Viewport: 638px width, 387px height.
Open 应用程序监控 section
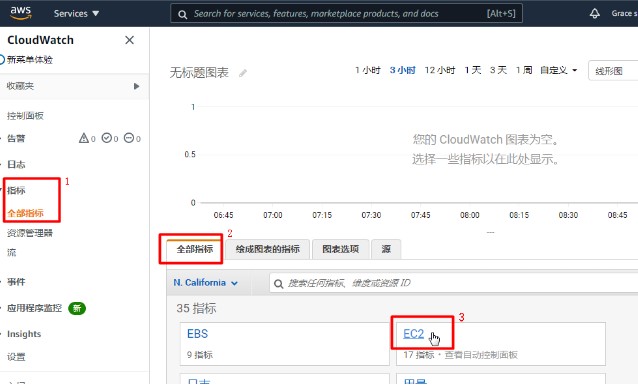pyautogui.click(x=35, y=308)
